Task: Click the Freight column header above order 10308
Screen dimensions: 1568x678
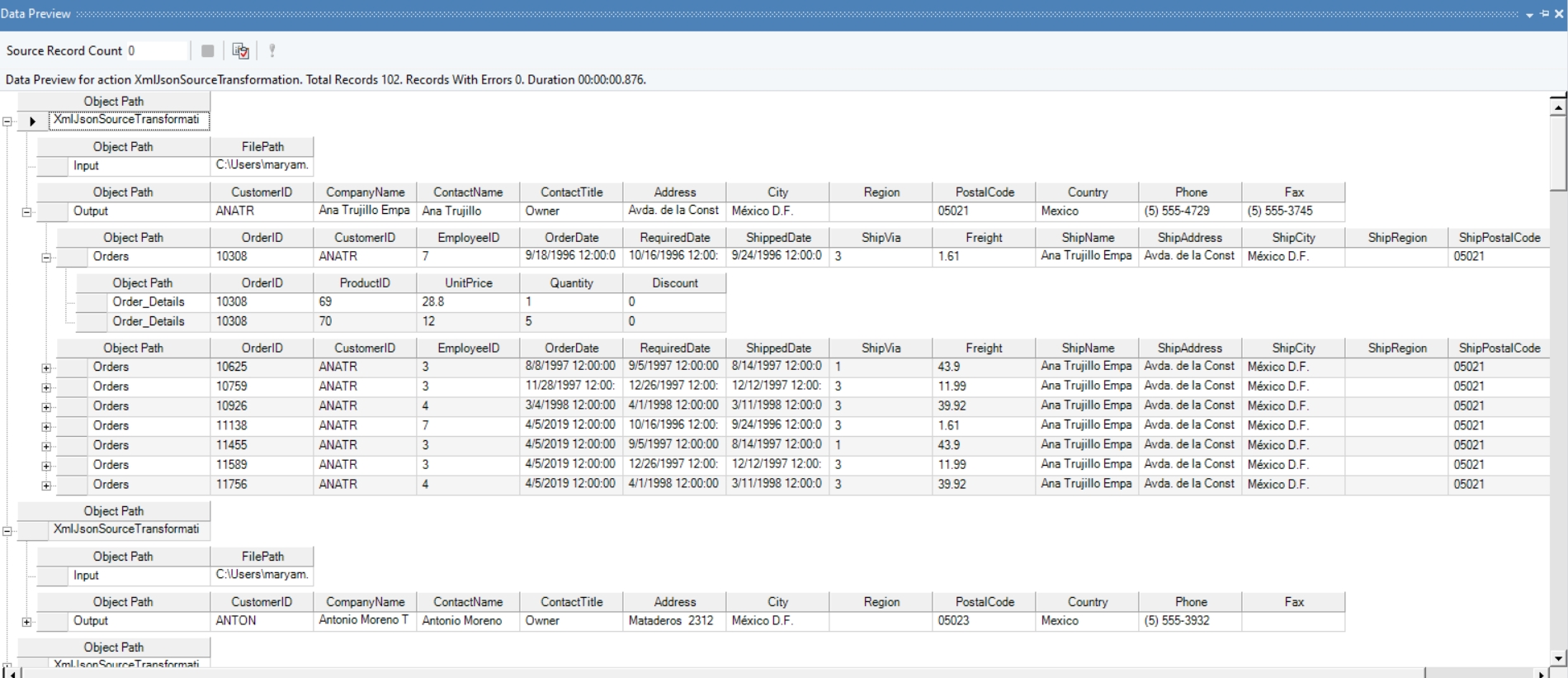Action: pos(983,238)
